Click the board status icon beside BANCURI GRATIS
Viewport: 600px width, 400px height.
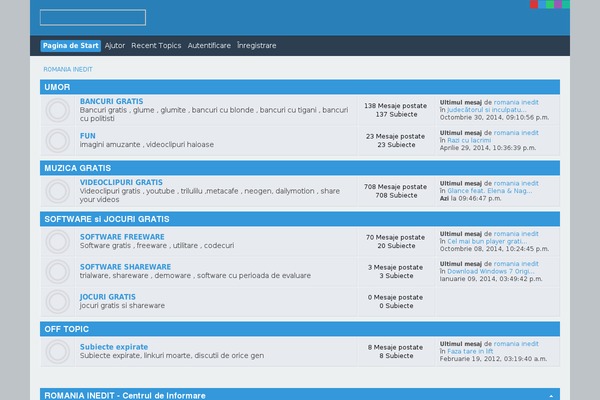click(58, 110)
